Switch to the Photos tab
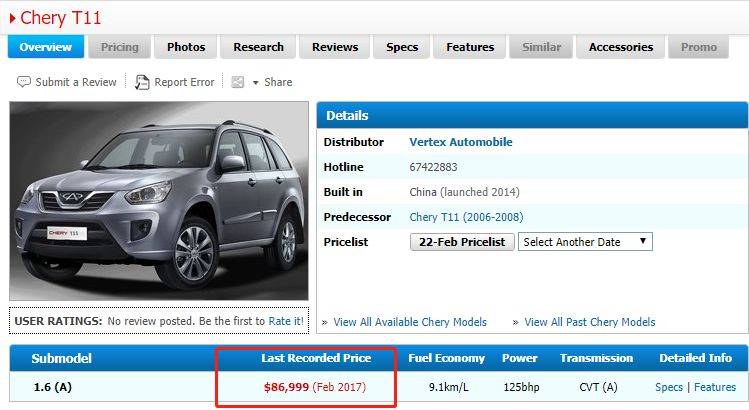Viewport: 749px width, 410px height. pos(186,47)
